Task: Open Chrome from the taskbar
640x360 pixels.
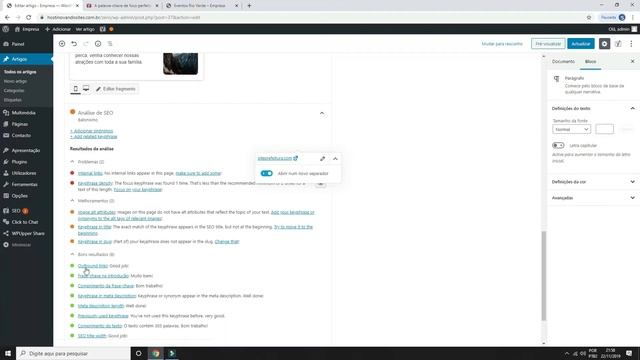Action: pyautogui.click(x=156, y=353)
